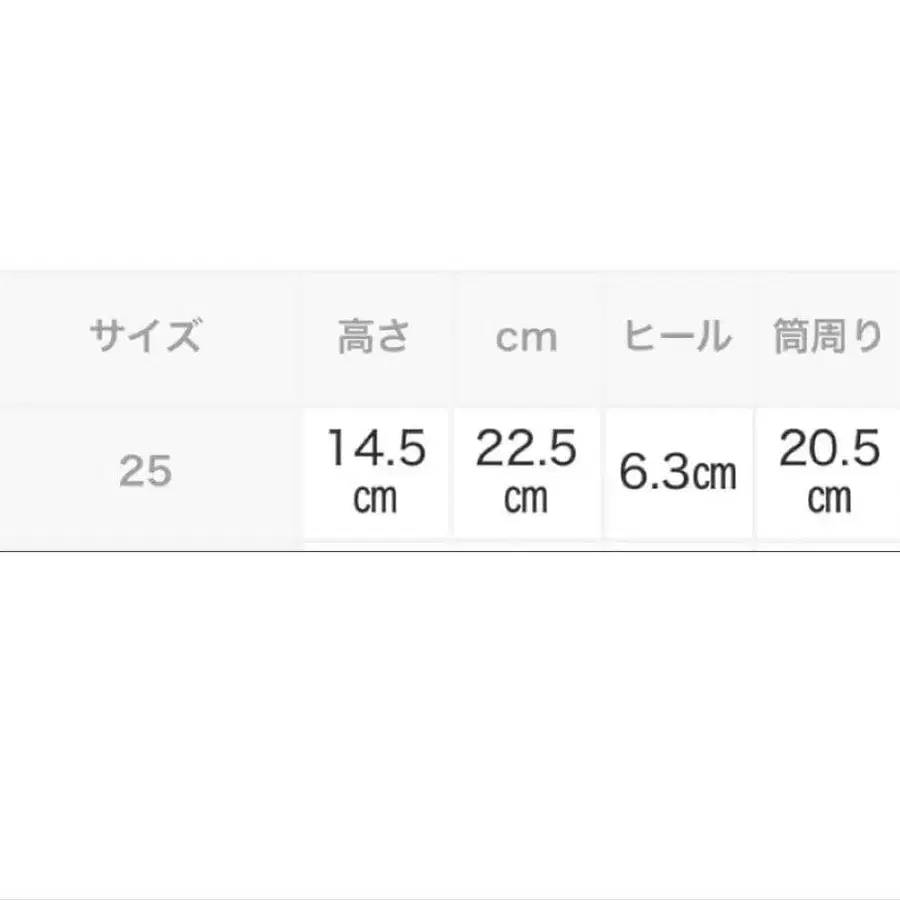This screenshot has height=900, width=900.
Task: Select the 20.5 cm shaft circumference cell
Action: (x=828, y=472)
